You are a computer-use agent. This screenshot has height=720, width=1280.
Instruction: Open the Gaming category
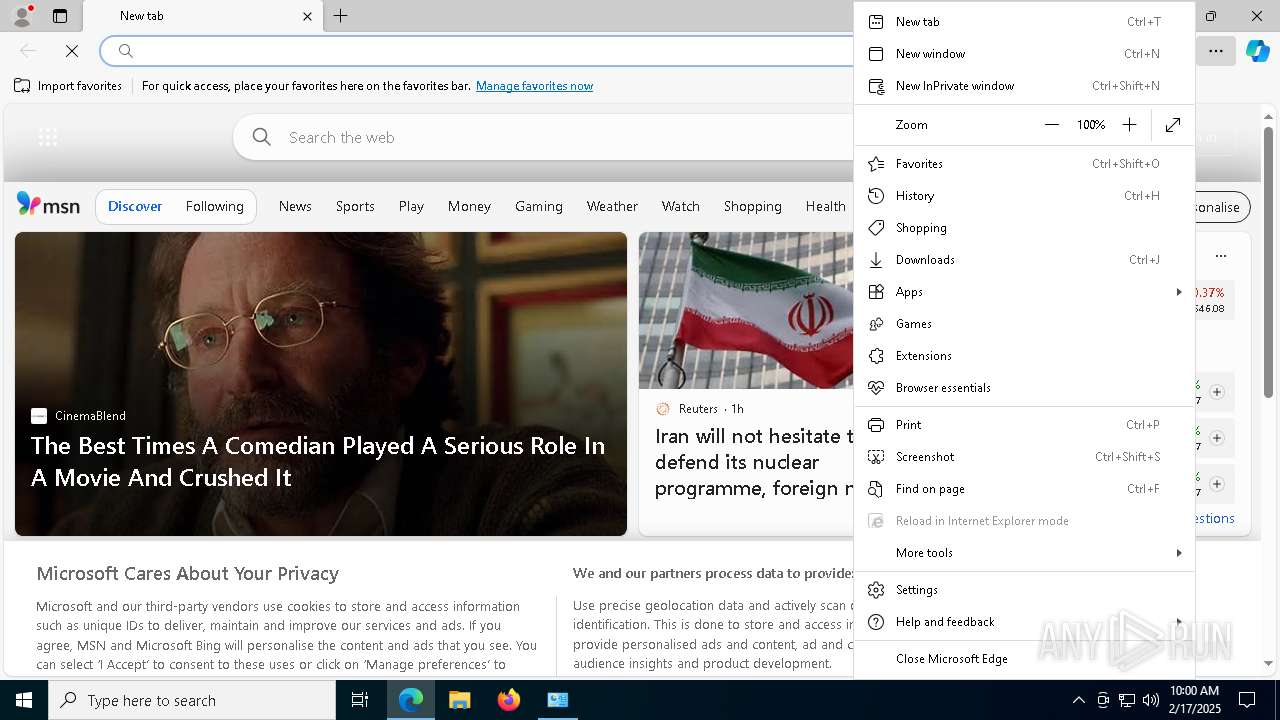[539, 206]
